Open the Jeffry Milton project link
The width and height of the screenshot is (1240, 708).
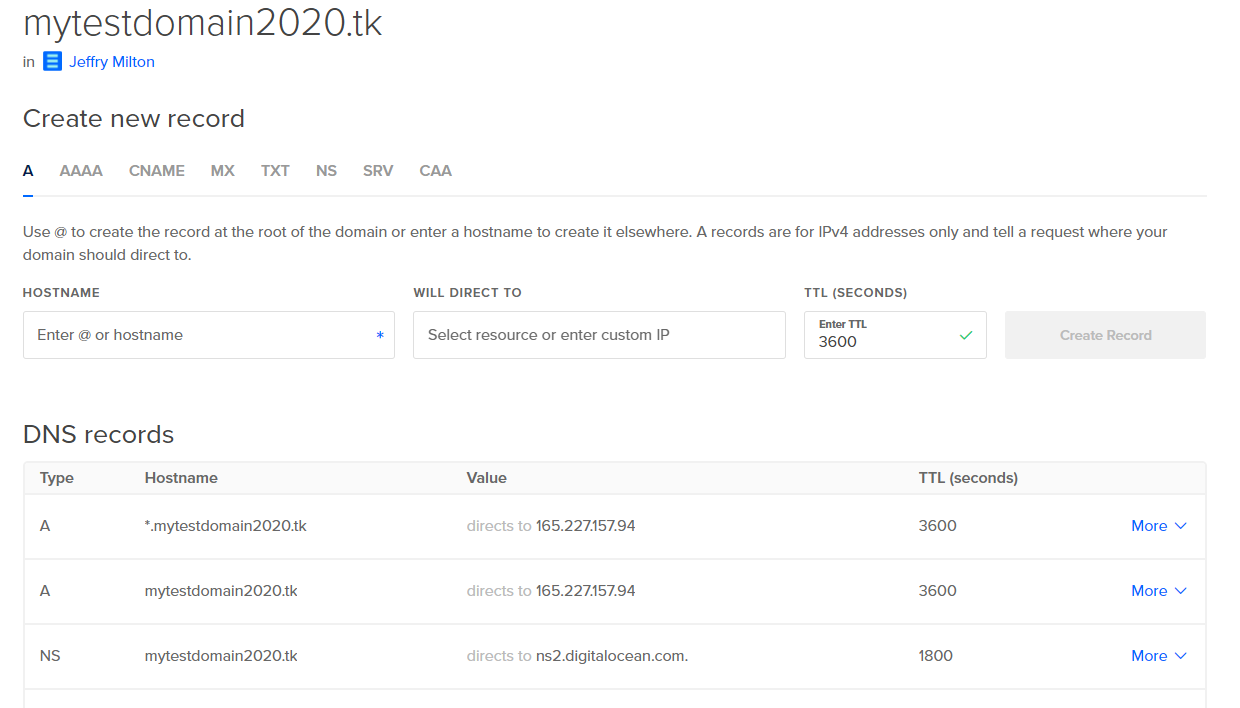click(111, 61)
